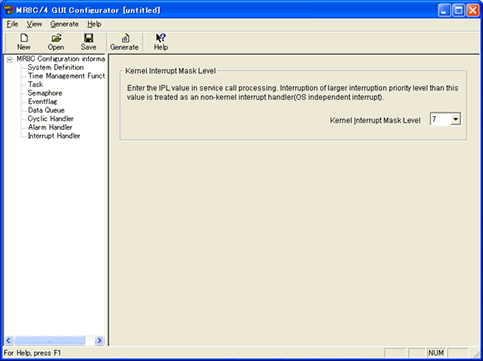
Task: Select Time Management Function tree item
Action: (x=66, y=76)
